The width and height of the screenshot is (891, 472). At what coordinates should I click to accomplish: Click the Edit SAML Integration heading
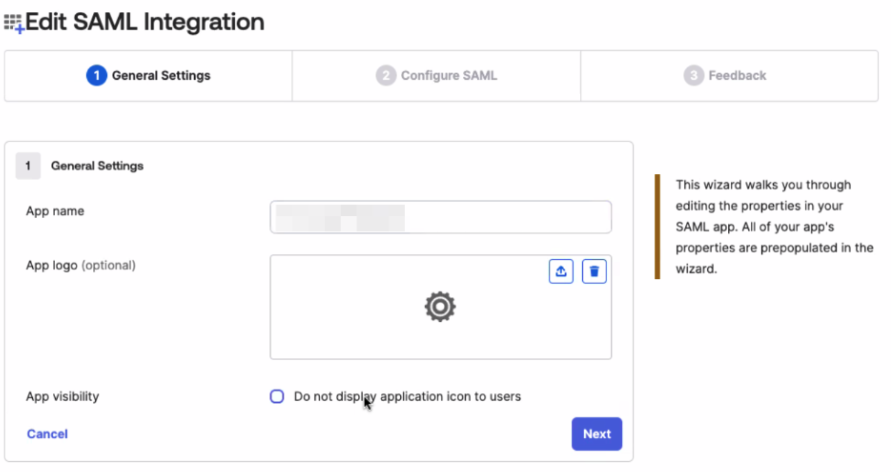(x=145, y=22)
